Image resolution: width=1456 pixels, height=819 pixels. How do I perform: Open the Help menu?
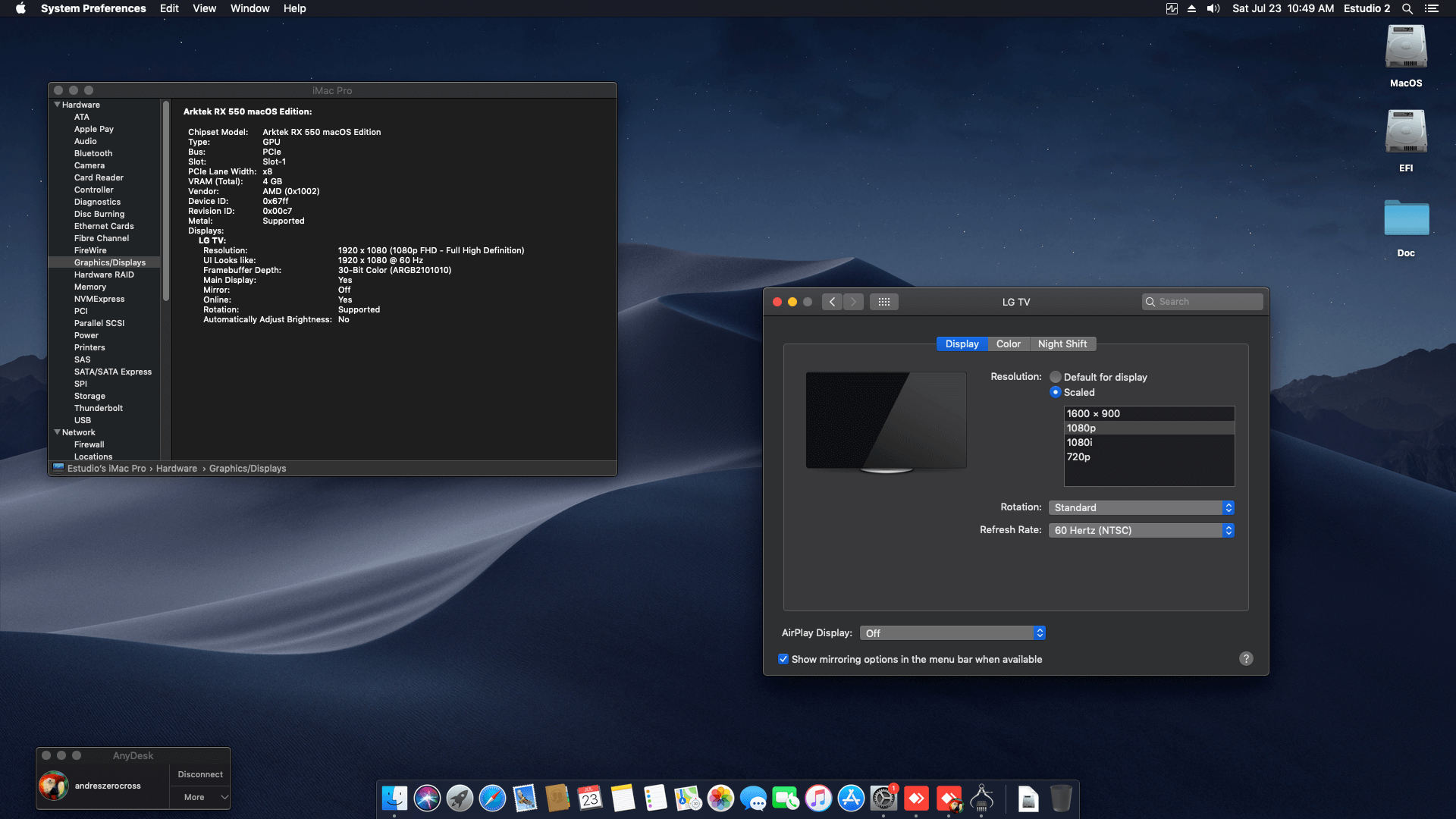point(294,8)
